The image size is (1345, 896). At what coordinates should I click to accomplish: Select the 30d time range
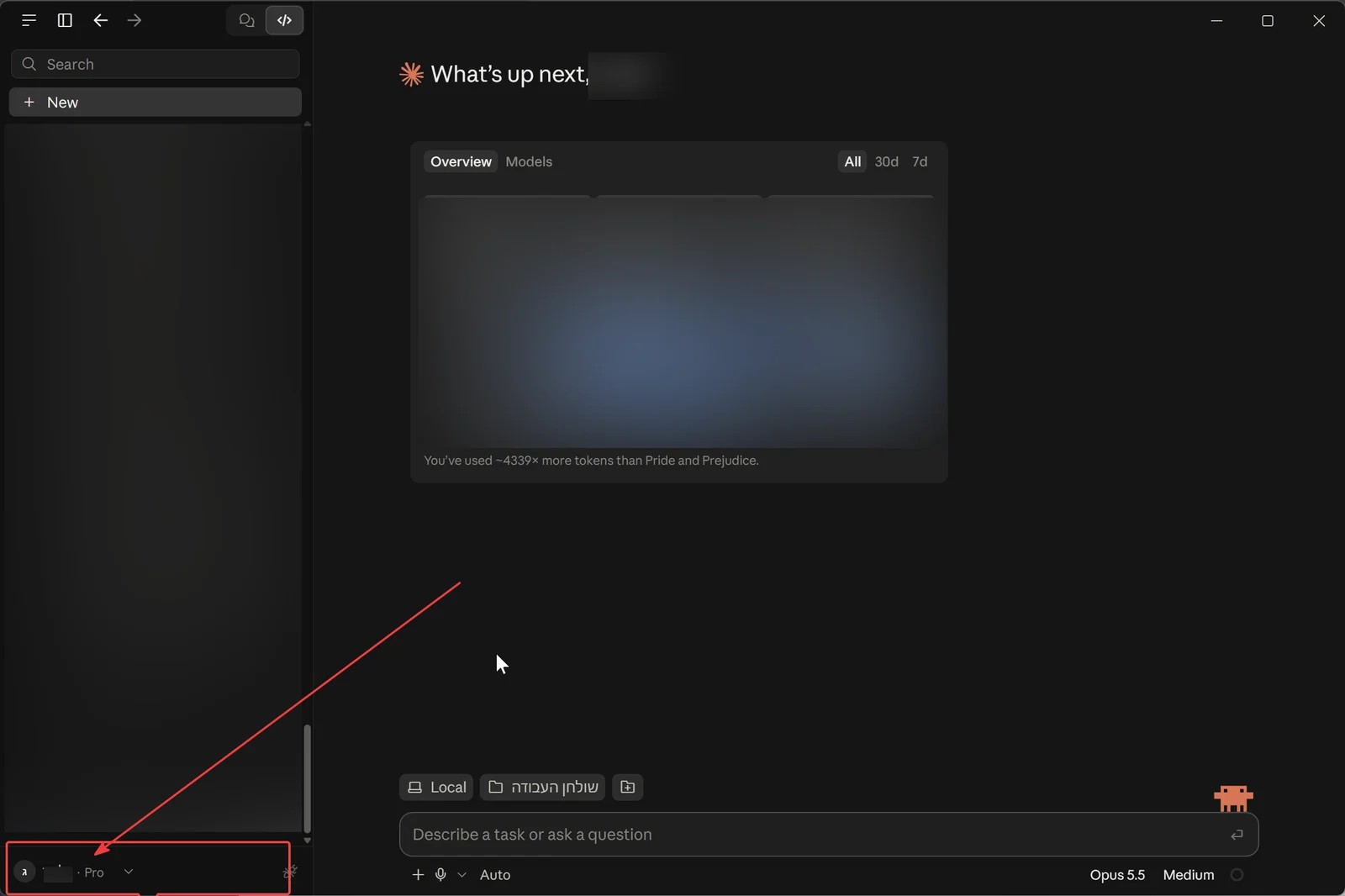pos(886,161)
